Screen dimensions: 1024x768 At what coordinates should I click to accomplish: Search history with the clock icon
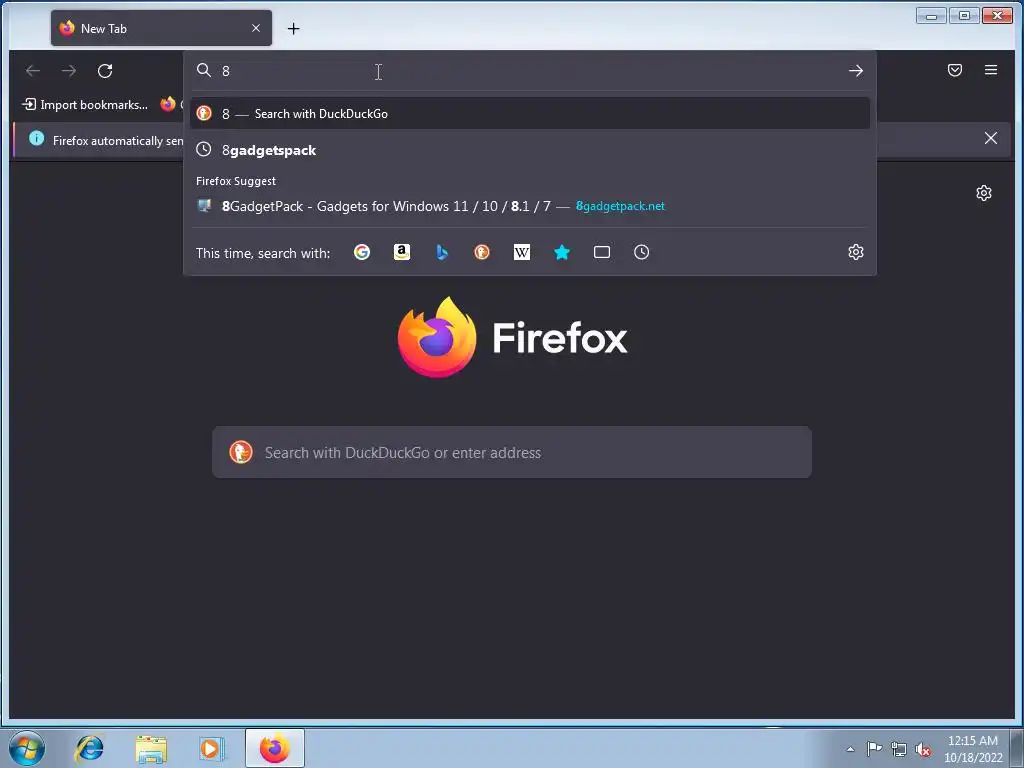(641, 252)
